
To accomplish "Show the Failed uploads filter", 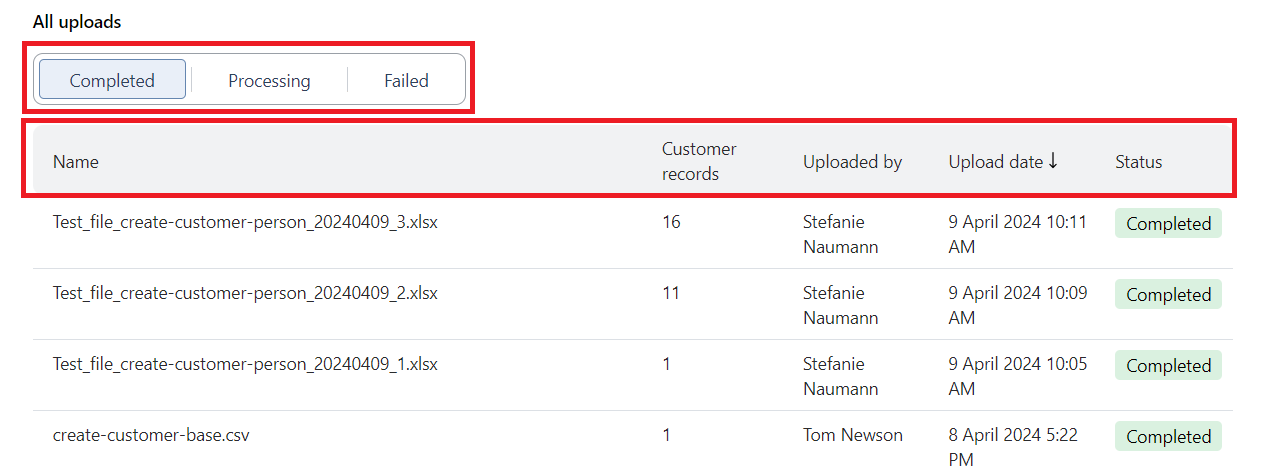I will point(406,80).
